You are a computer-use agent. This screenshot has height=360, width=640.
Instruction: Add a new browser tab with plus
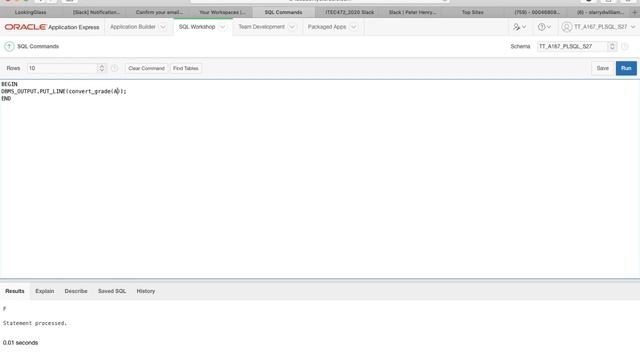click(634, 12)
